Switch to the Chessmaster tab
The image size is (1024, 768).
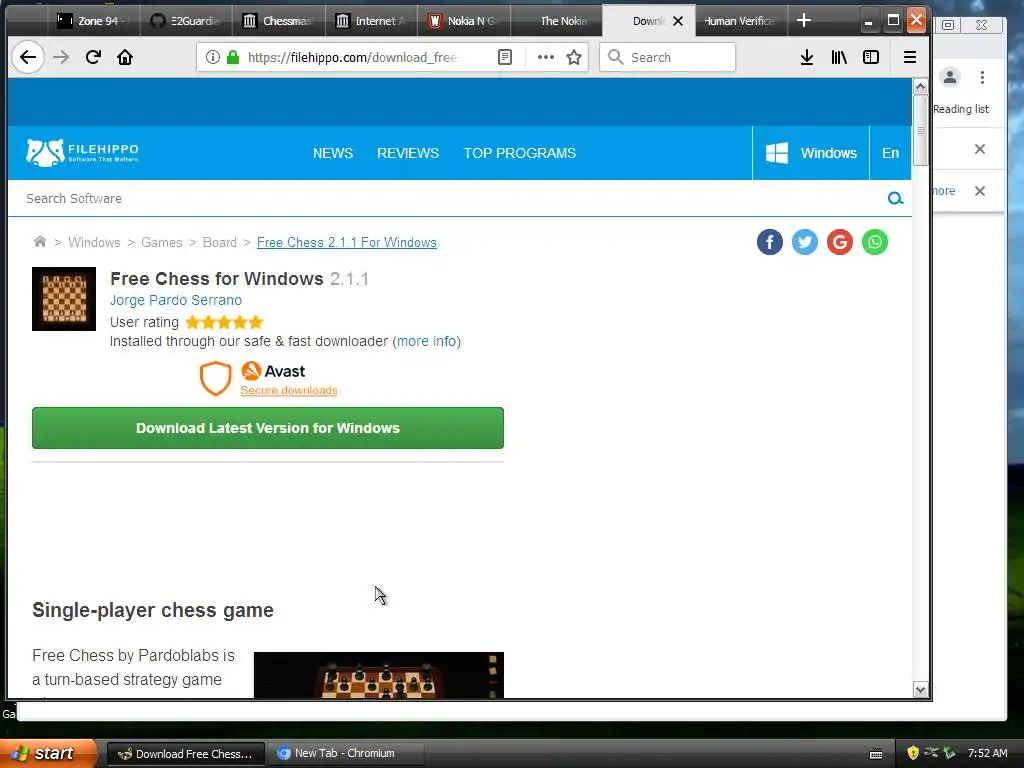(x=279, y=21)
